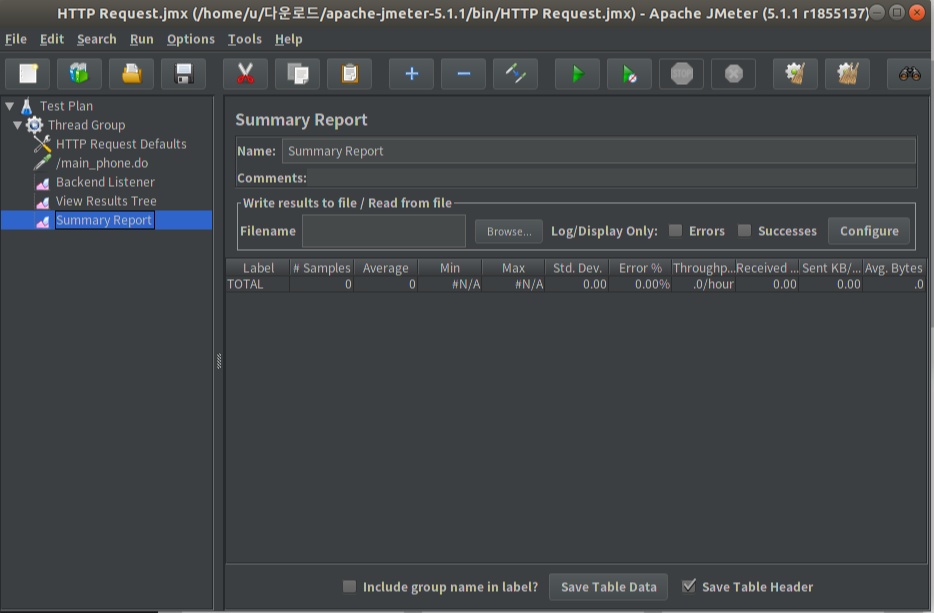The image size is (934, 613).
Task: Click the Comments input field
Action: (x=612, y=178)
